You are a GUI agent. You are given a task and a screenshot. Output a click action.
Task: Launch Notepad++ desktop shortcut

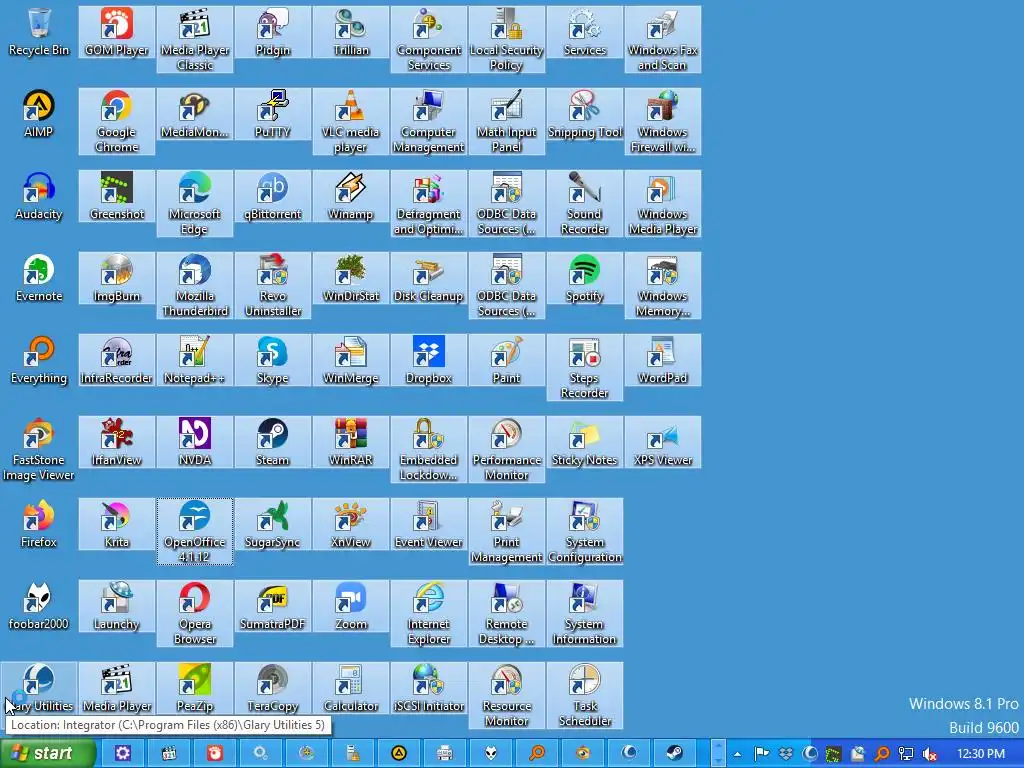[195, 360]
